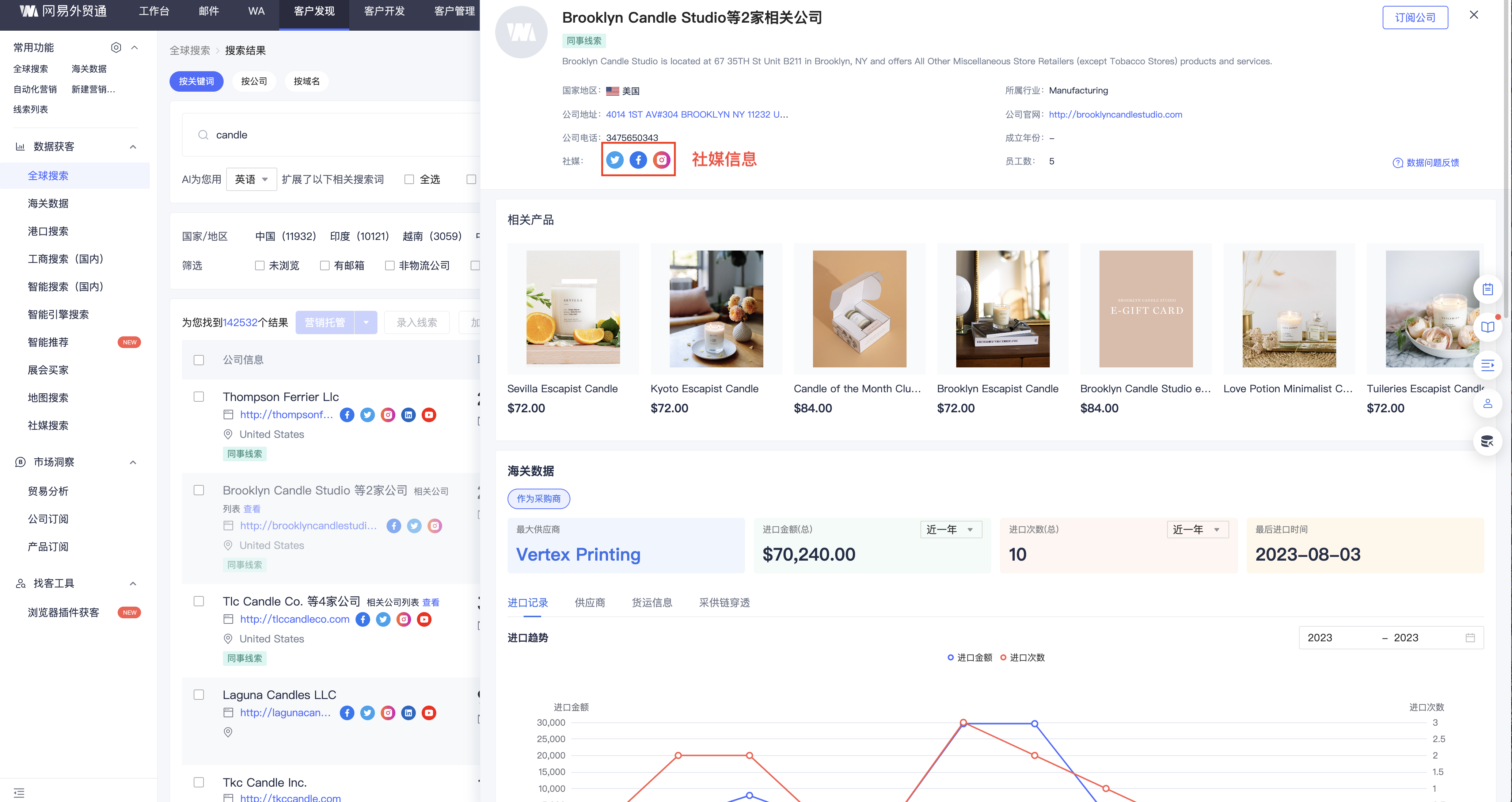Open Thompson Ferrier Llc Facebook icon
The height and width of the screenshot is (802, 1512).
point(347,415)
